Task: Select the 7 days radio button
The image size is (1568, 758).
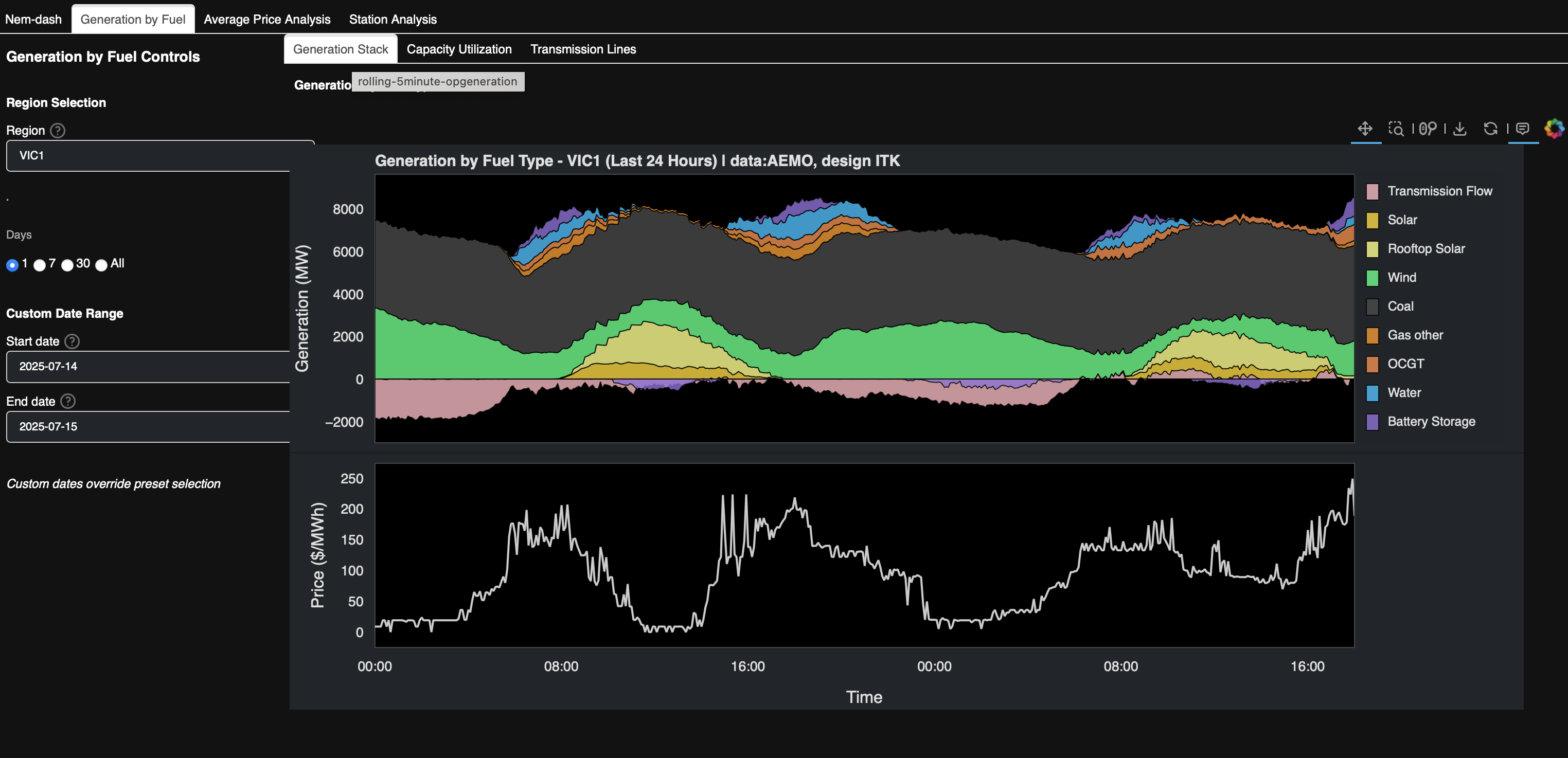Action: click(x=40, y=265)
